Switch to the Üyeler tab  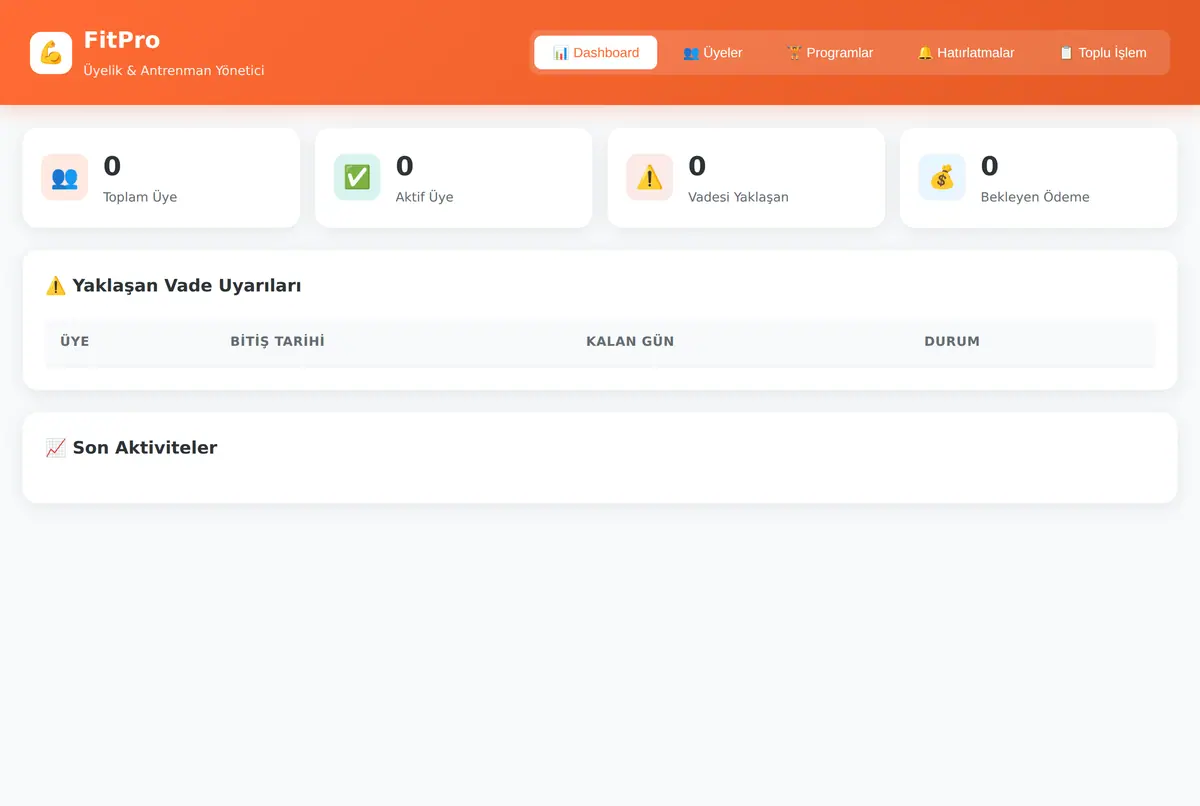click(x=713, y=53)
